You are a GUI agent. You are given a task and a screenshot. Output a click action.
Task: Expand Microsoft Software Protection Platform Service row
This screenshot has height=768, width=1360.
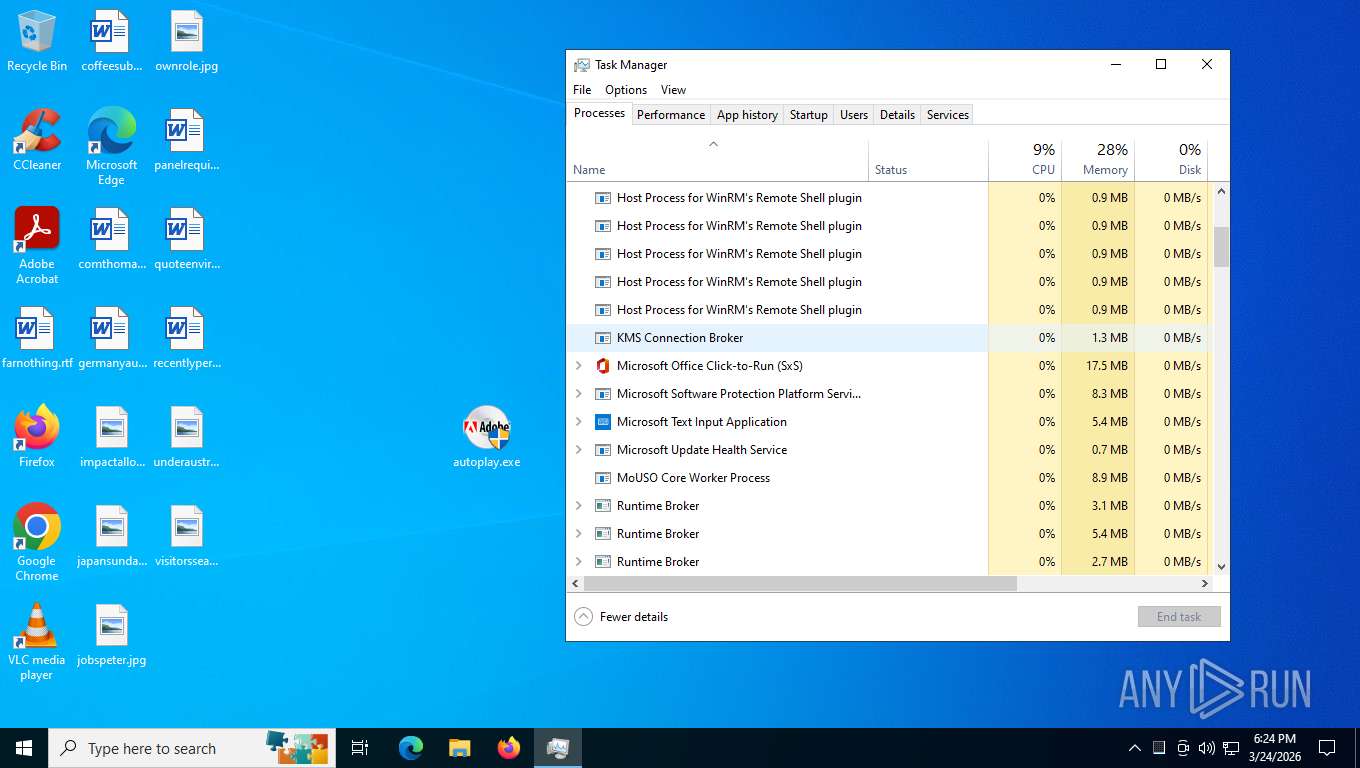coord(578,394)
